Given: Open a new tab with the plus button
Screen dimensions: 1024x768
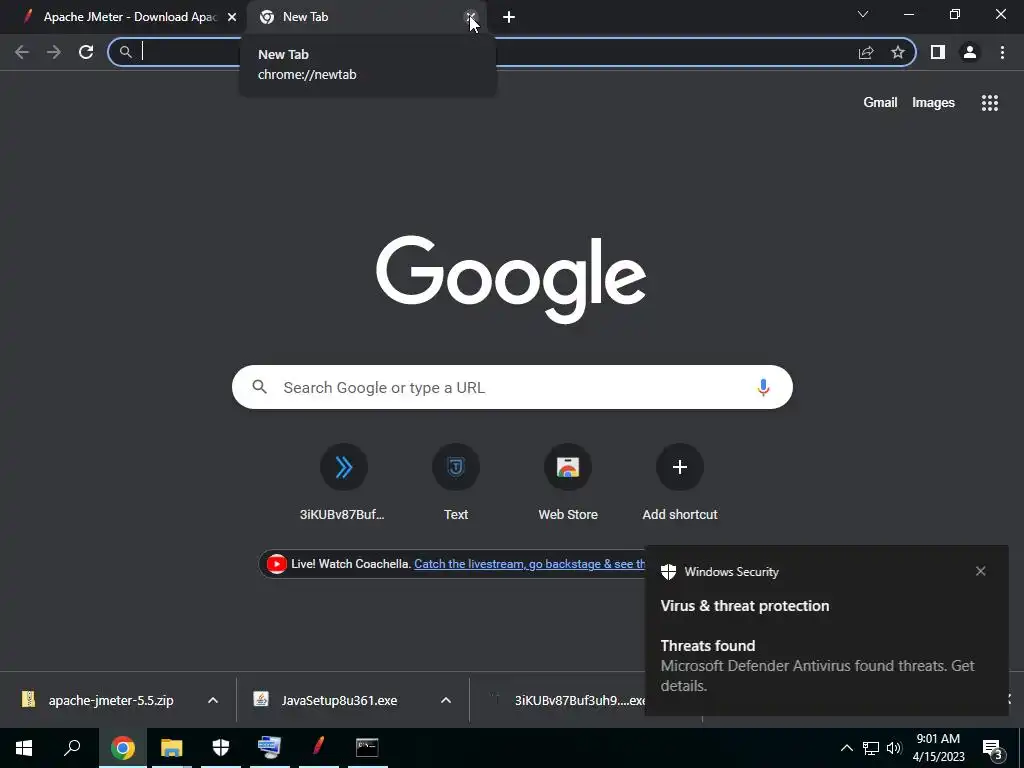Looking at the screenshot, I should [x=509, y=18].
